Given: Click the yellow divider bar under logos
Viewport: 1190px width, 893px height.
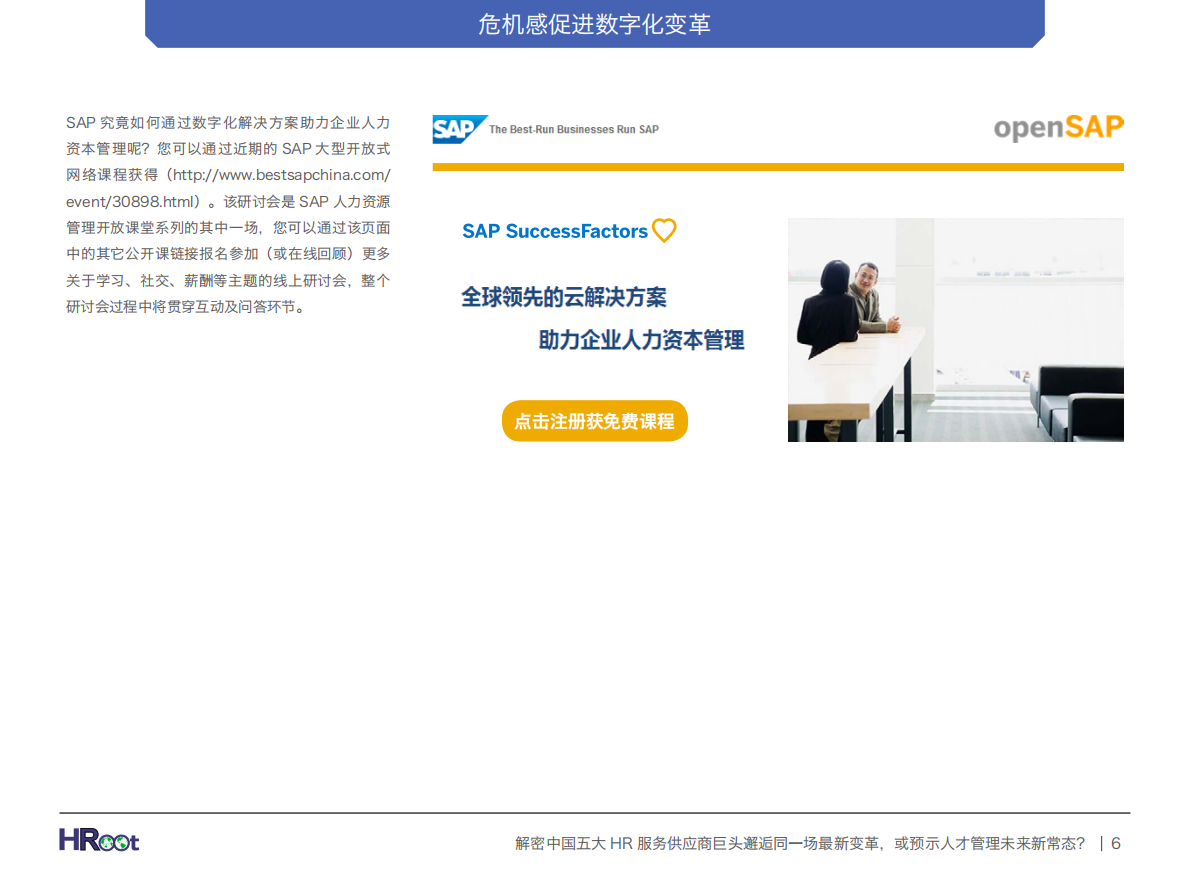Looking at the screenshot, I should click(x=777, y=167).
